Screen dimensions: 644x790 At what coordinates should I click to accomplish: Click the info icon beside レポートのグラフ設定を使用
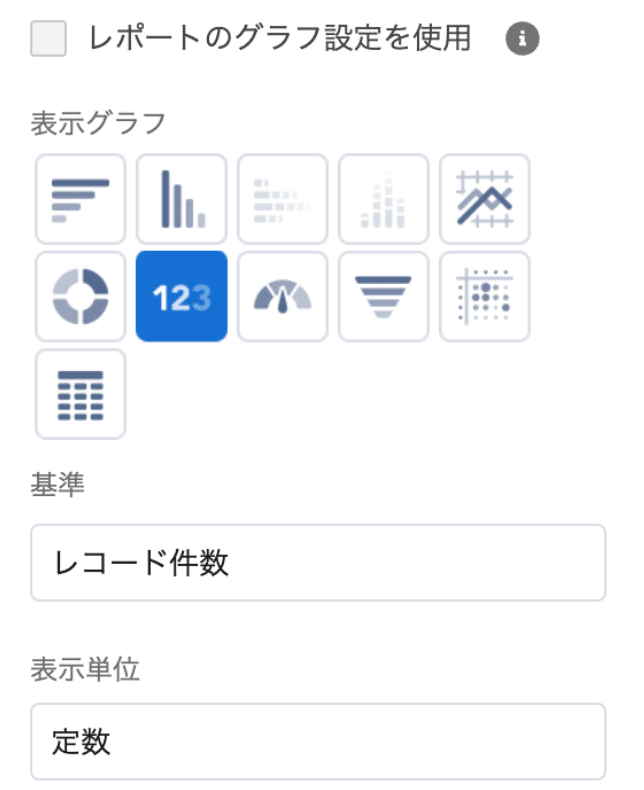click(x=522, y=38)
